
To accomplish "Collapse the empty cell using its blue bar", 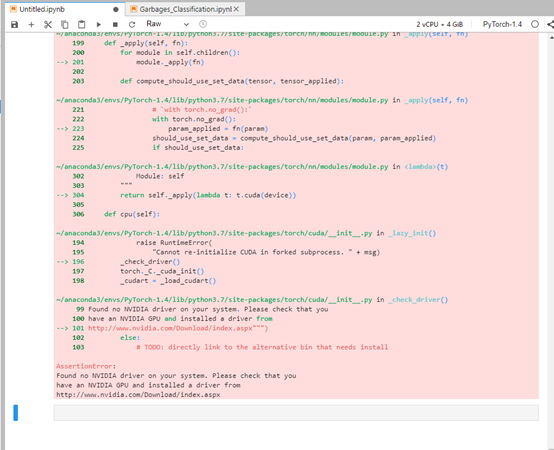I will tap(16, 413).
